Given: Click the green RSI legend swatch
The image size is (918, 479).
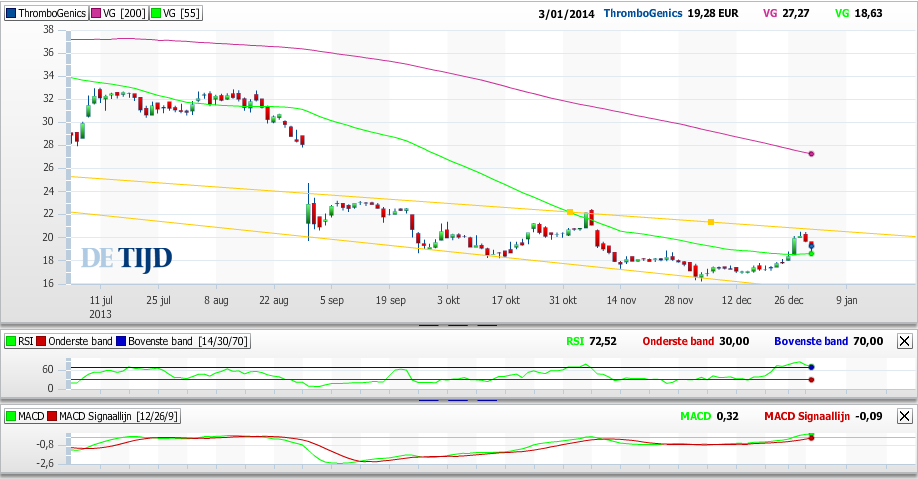Looking at the screenshot, I should point(11,341).
